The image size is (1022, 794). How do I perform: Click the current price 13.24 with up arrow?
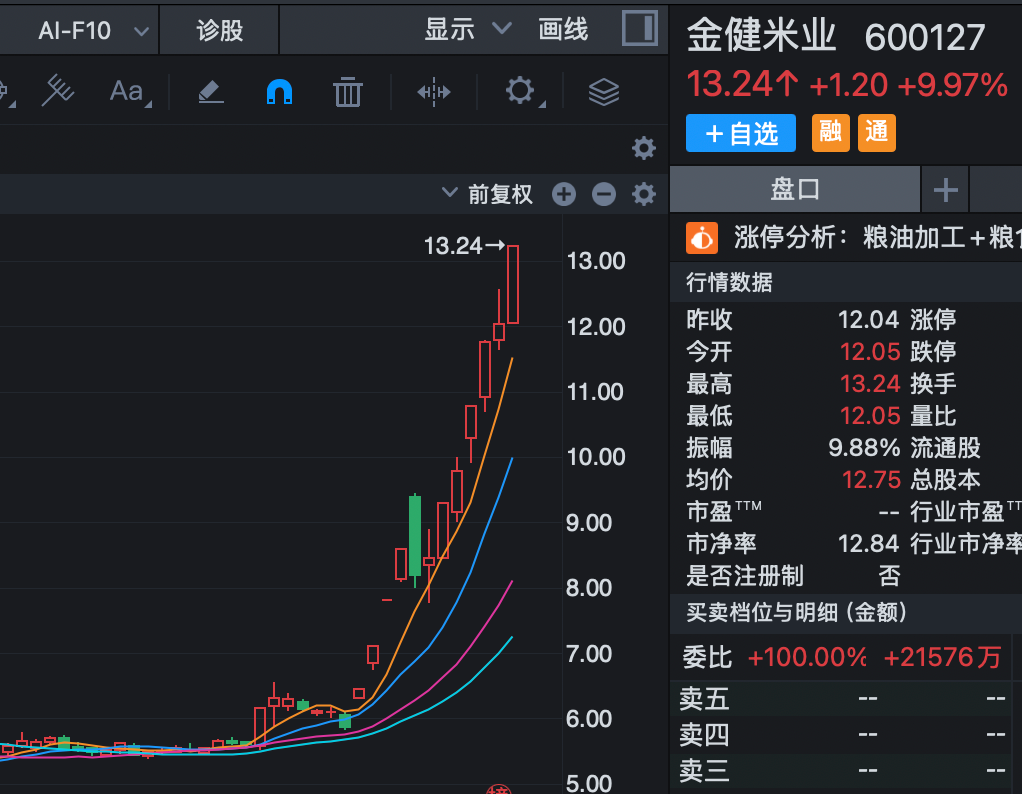point(743,84)
